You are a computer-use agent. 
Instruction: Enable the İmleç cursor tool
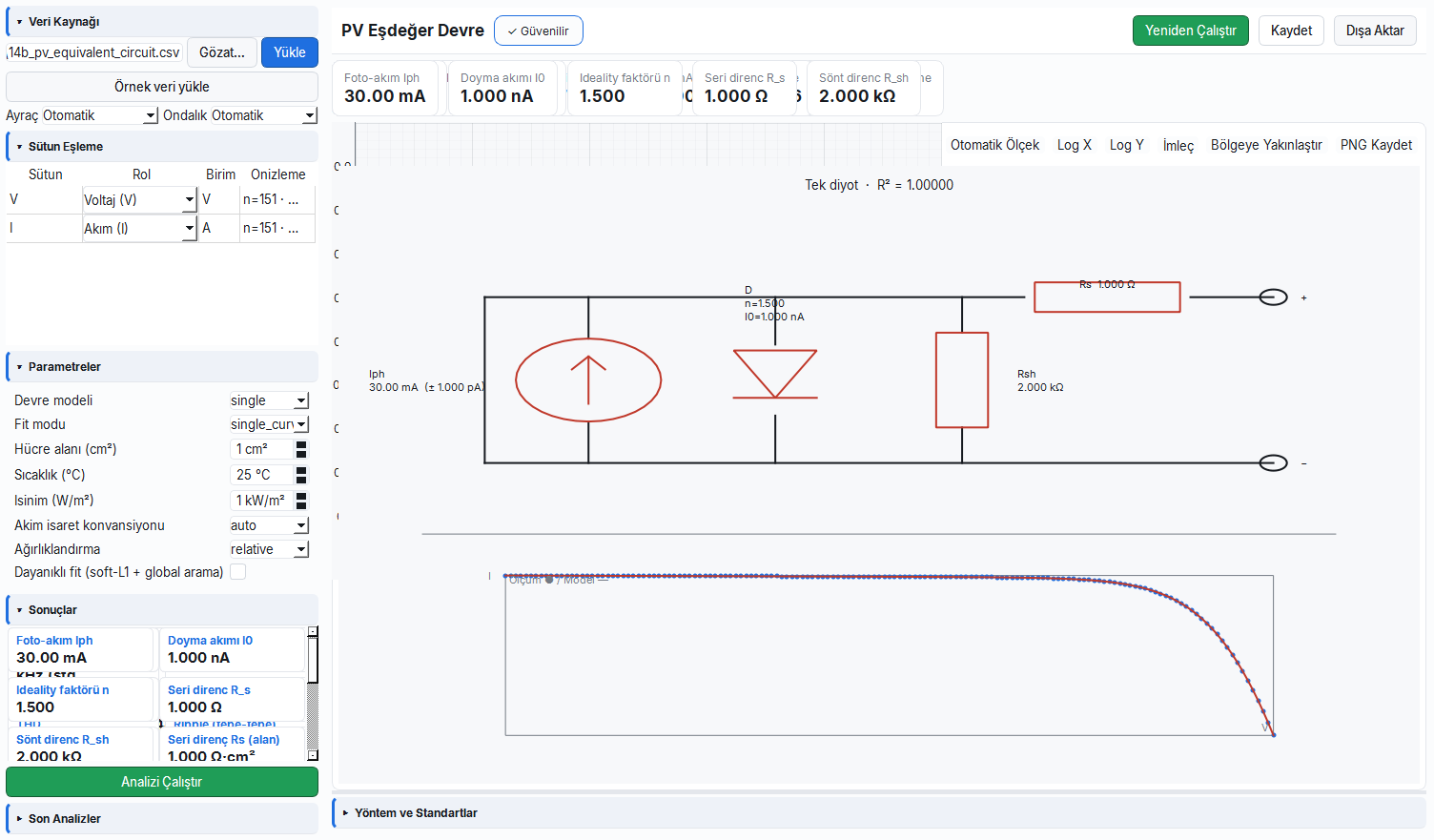[1178, 145]
